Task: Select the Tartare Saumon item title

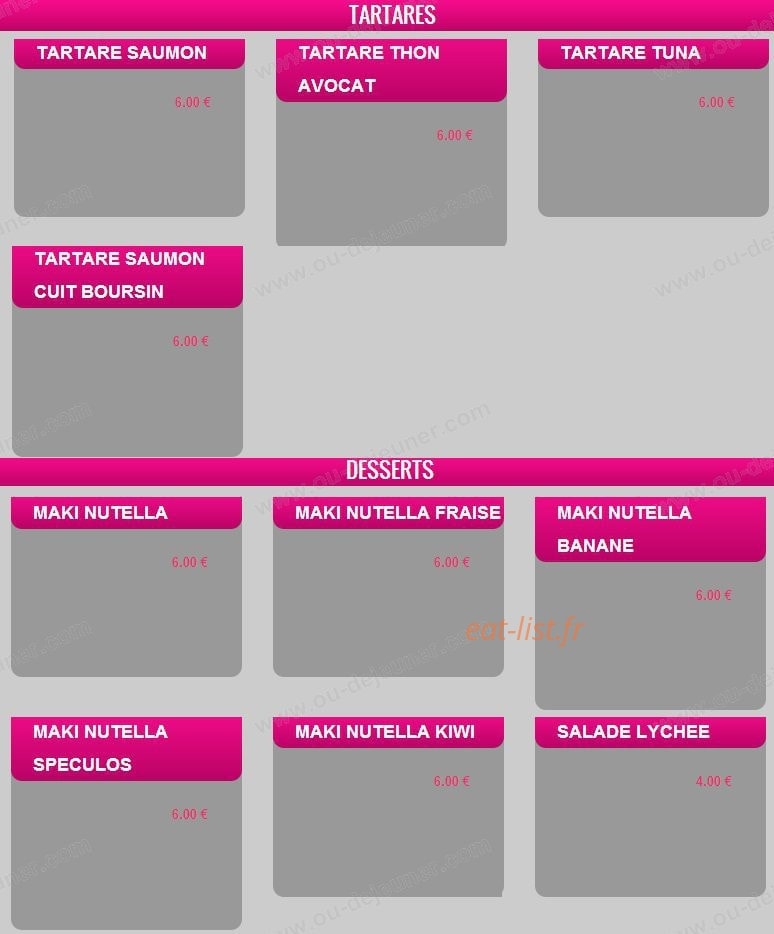Action: coord(122,52)
